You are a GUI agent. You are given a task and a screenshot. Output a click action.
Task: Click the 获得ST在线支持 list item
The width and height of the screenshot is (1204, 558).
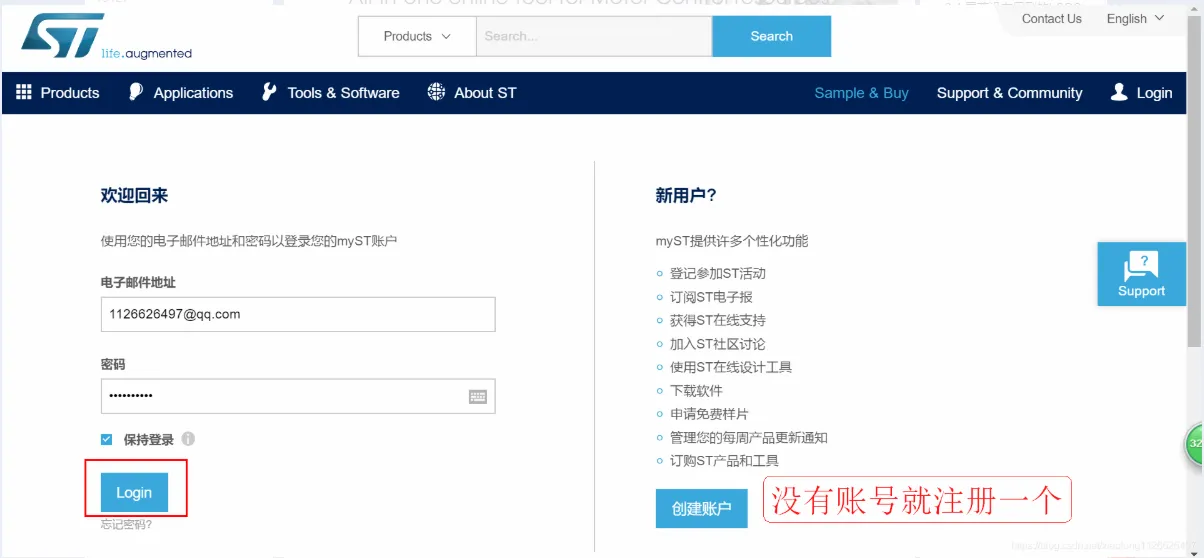click(718, 320)
